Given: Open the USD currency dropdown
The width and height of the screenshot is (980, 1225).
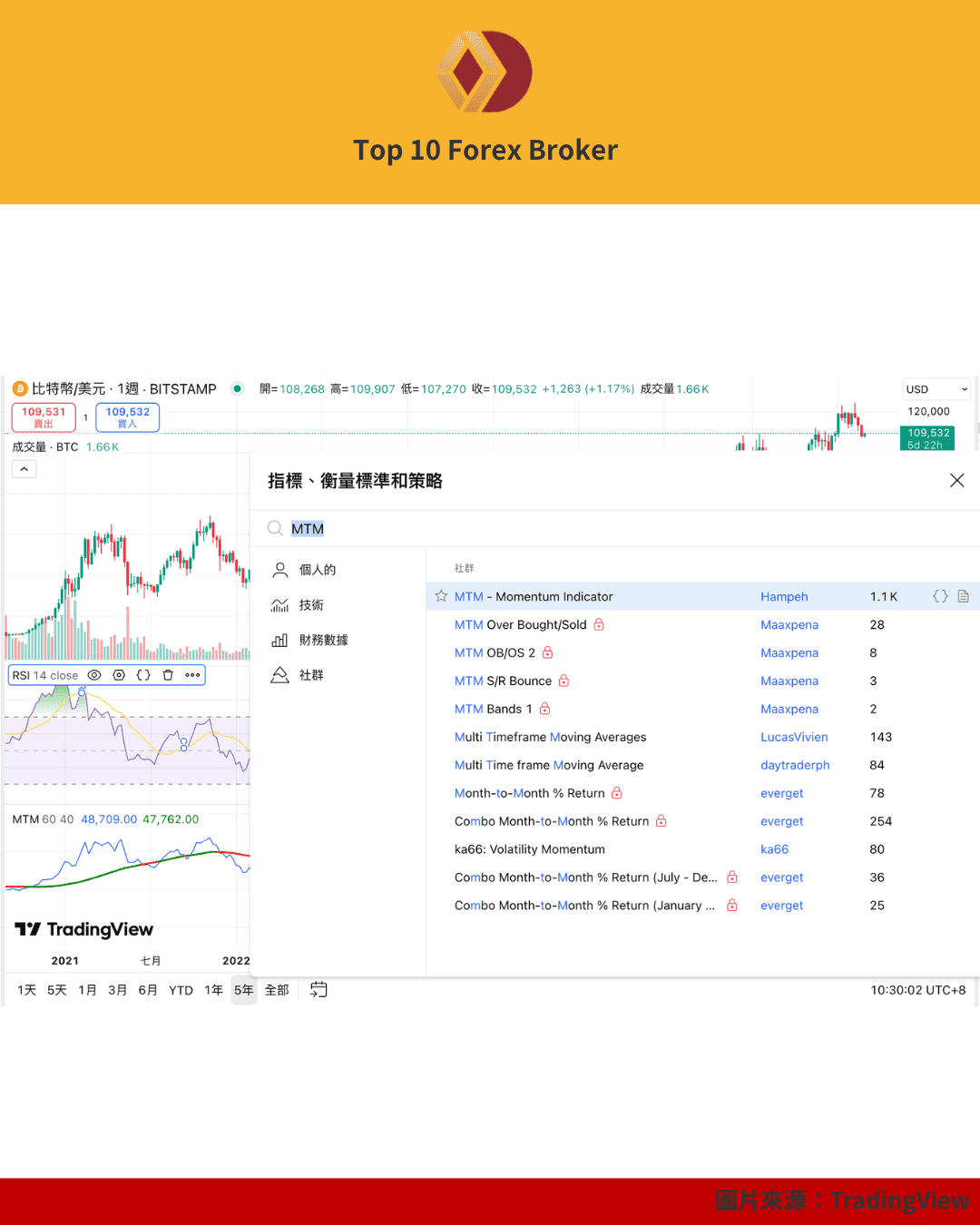Looking at the screenshot, I should coord(936,388).
